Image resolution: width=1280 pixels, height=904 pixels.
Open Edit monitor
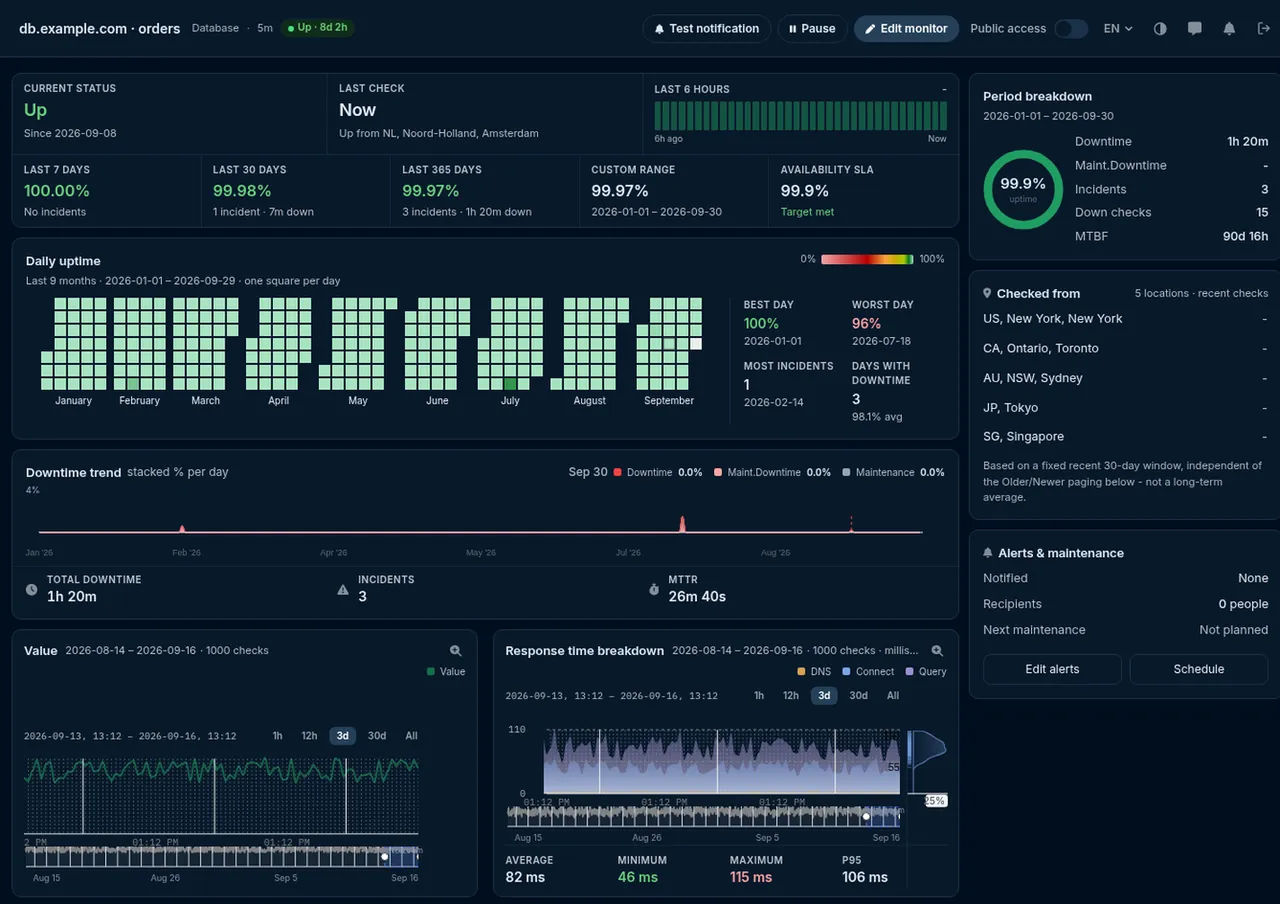click(x=906, y=29)
